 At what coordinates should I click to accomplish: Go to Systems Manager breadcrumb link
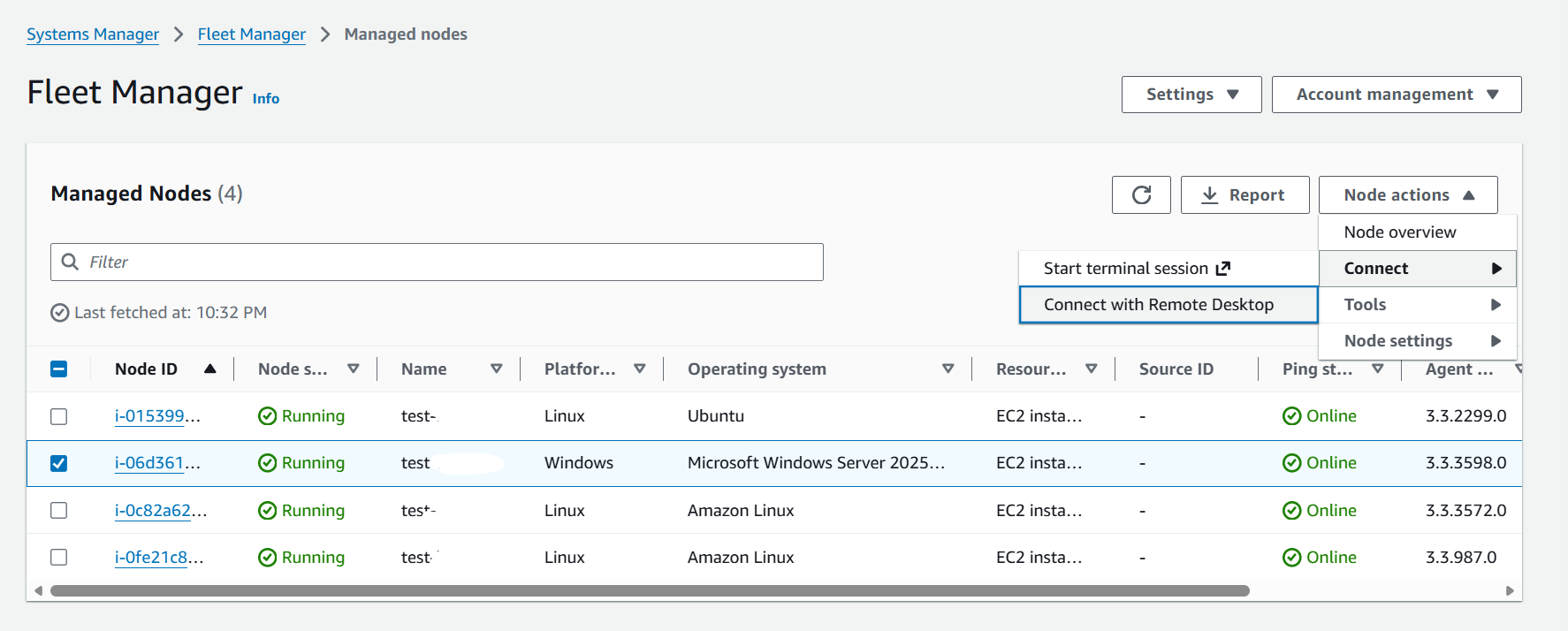pos(93,34)
